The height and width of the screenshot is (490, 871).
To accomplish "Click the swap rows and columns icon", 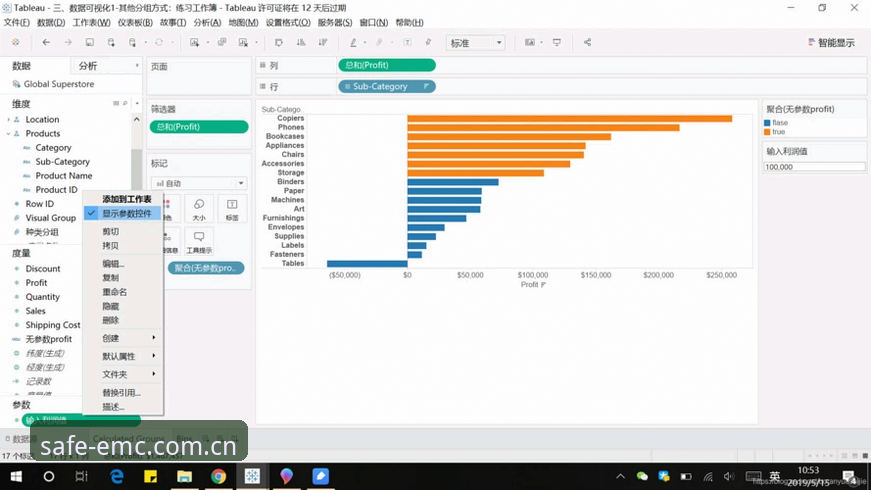I will [279, 42].
